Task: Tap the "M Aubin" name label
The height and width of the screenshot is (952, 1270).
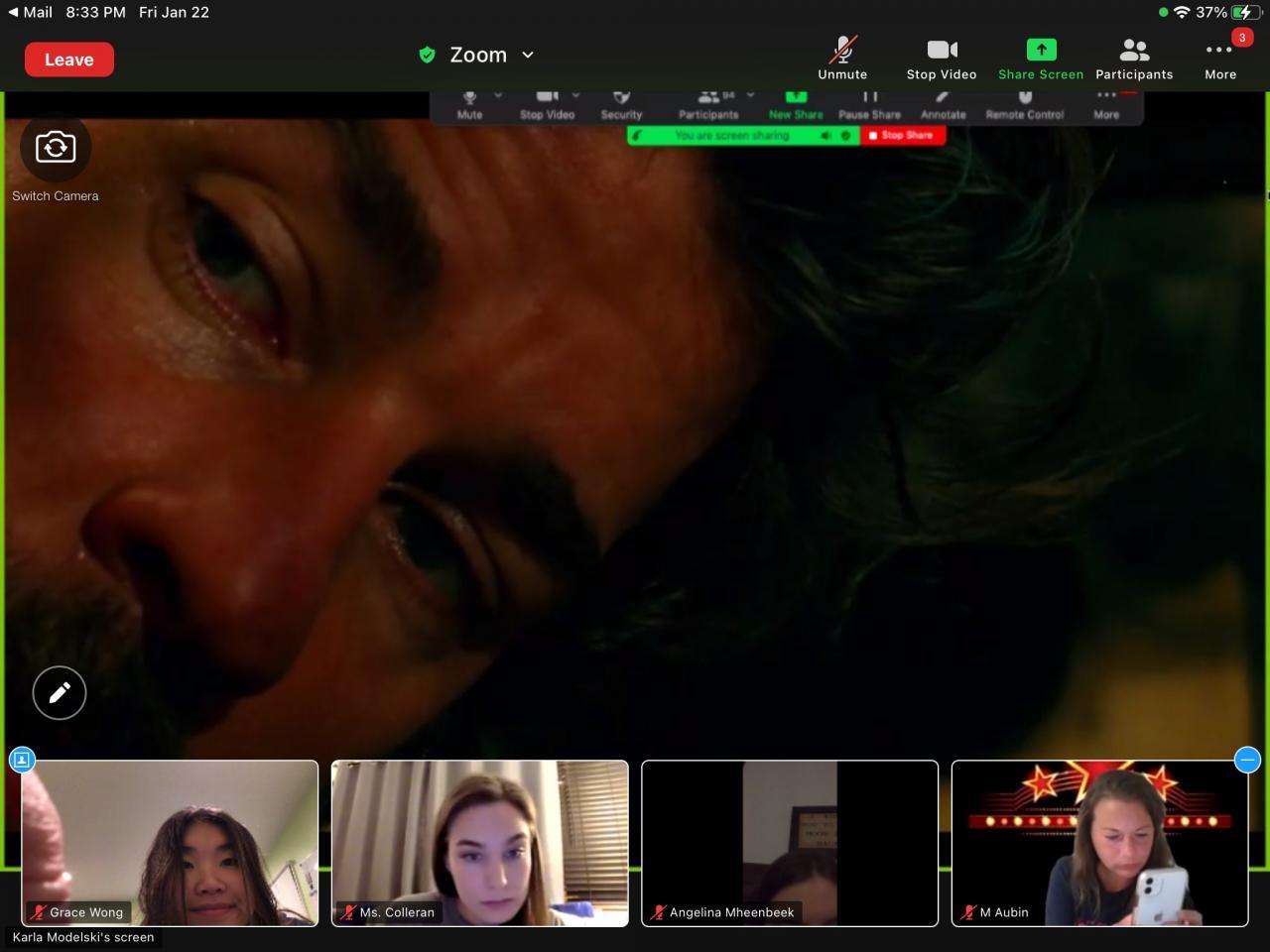Action: tap(1004, 912)
